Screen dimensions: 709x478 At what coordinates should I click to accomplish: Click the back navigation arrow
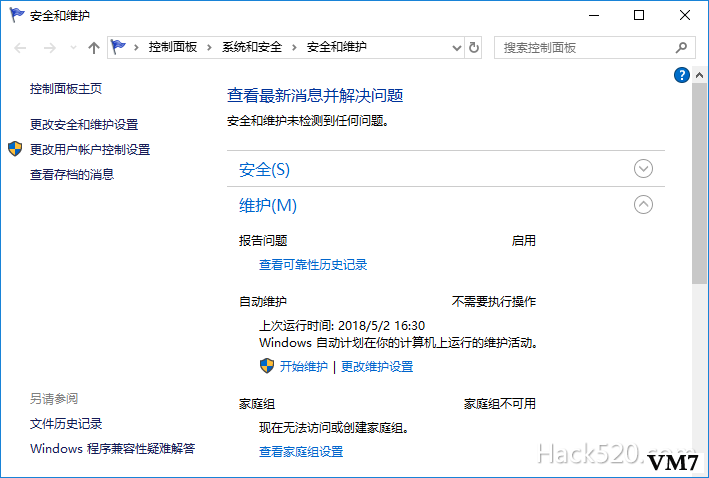pyautogui.click(x=20, y=47)
